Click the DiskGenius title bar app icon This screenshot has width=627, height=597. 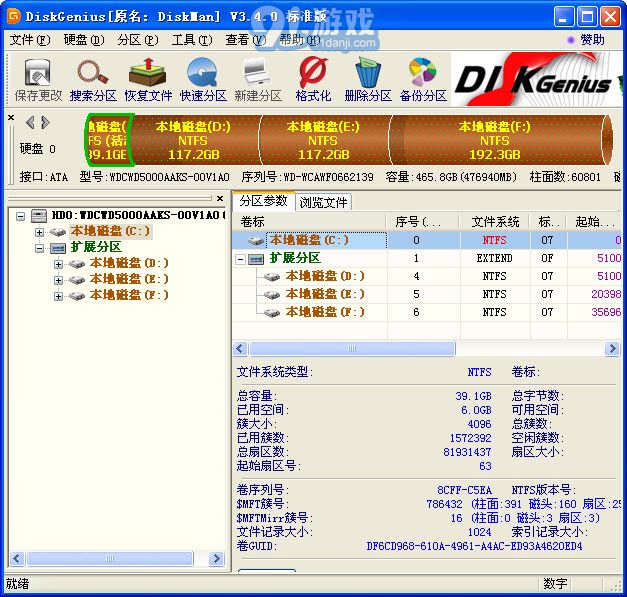pyautogui.click(x=14, y=16)
